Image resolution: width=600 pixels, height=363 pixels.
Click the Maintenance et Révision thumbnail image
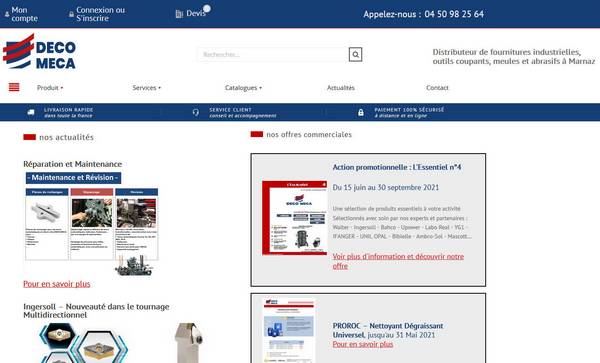(x=92, y=223)
